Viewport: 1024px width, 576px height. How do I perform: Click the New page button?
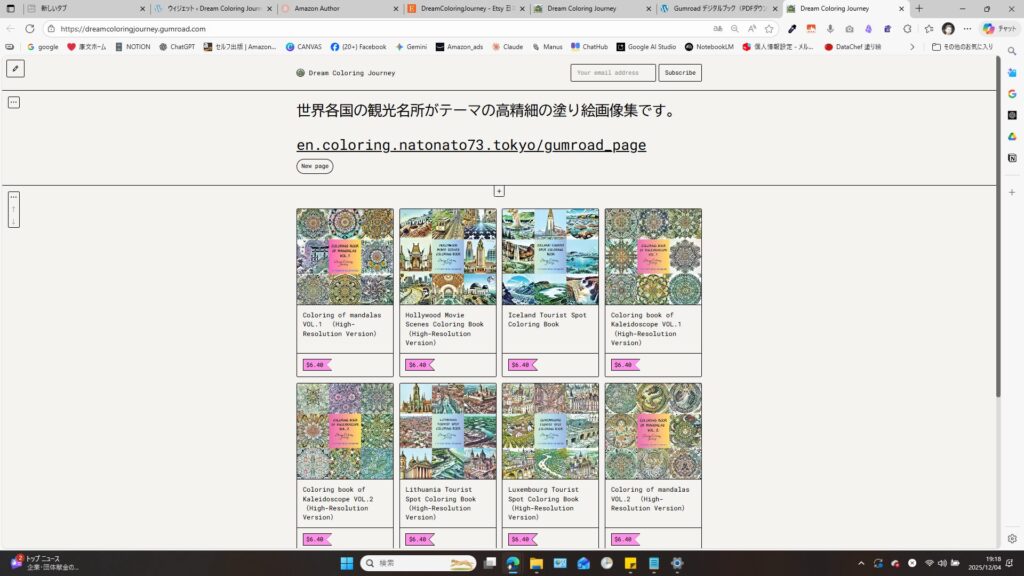click(x=314, y=166)
